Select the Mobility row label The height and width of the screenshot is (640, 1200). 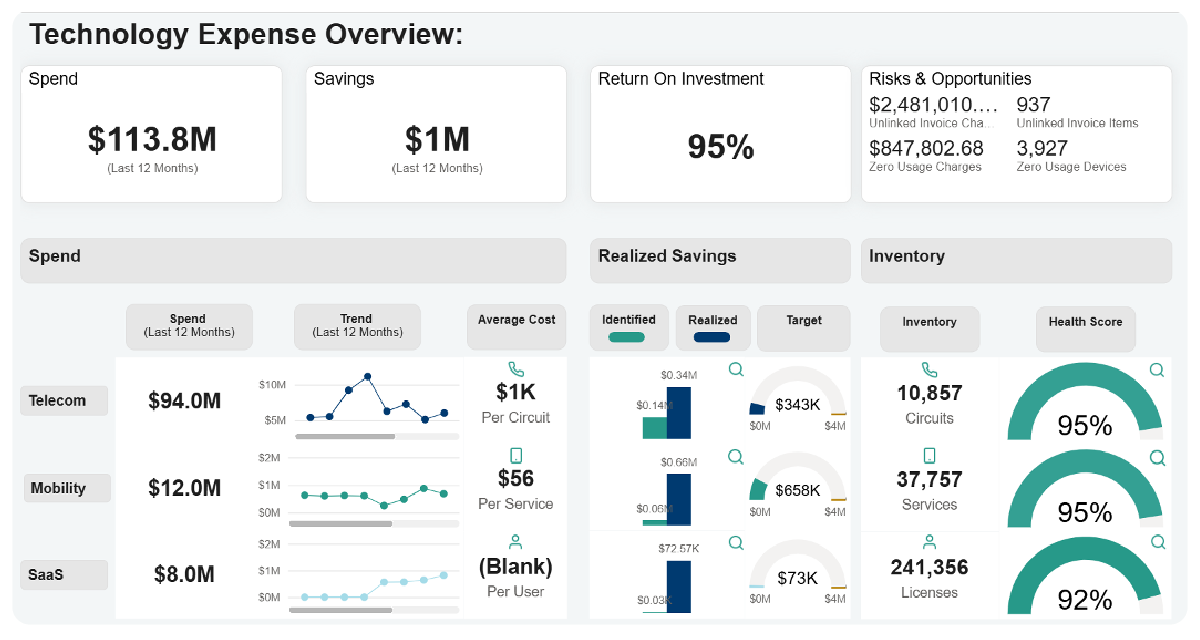tap(67, 488)
